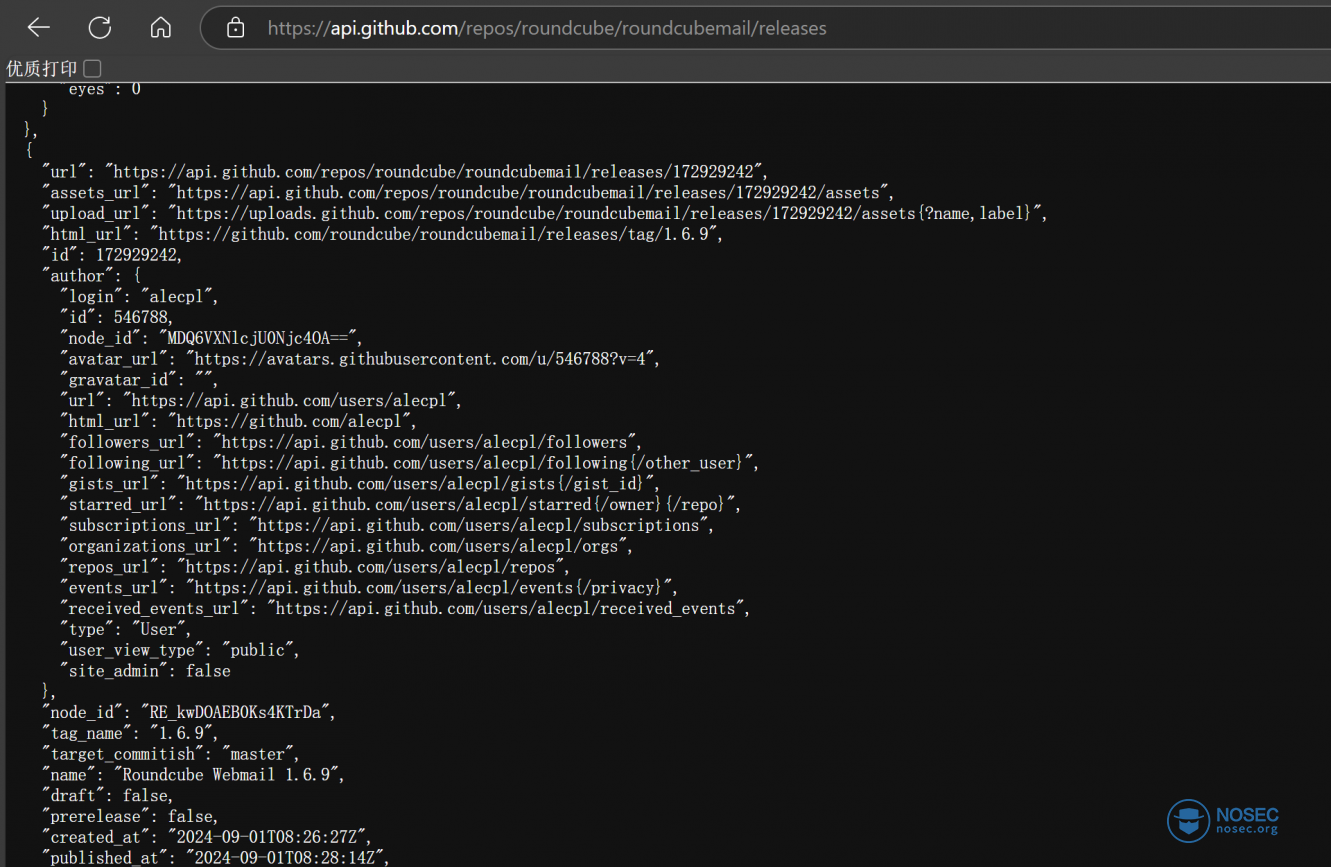Viewport: 1331px width, 867px height.
Task: Select the "upload_url" line
Action: tap(545, 213)
